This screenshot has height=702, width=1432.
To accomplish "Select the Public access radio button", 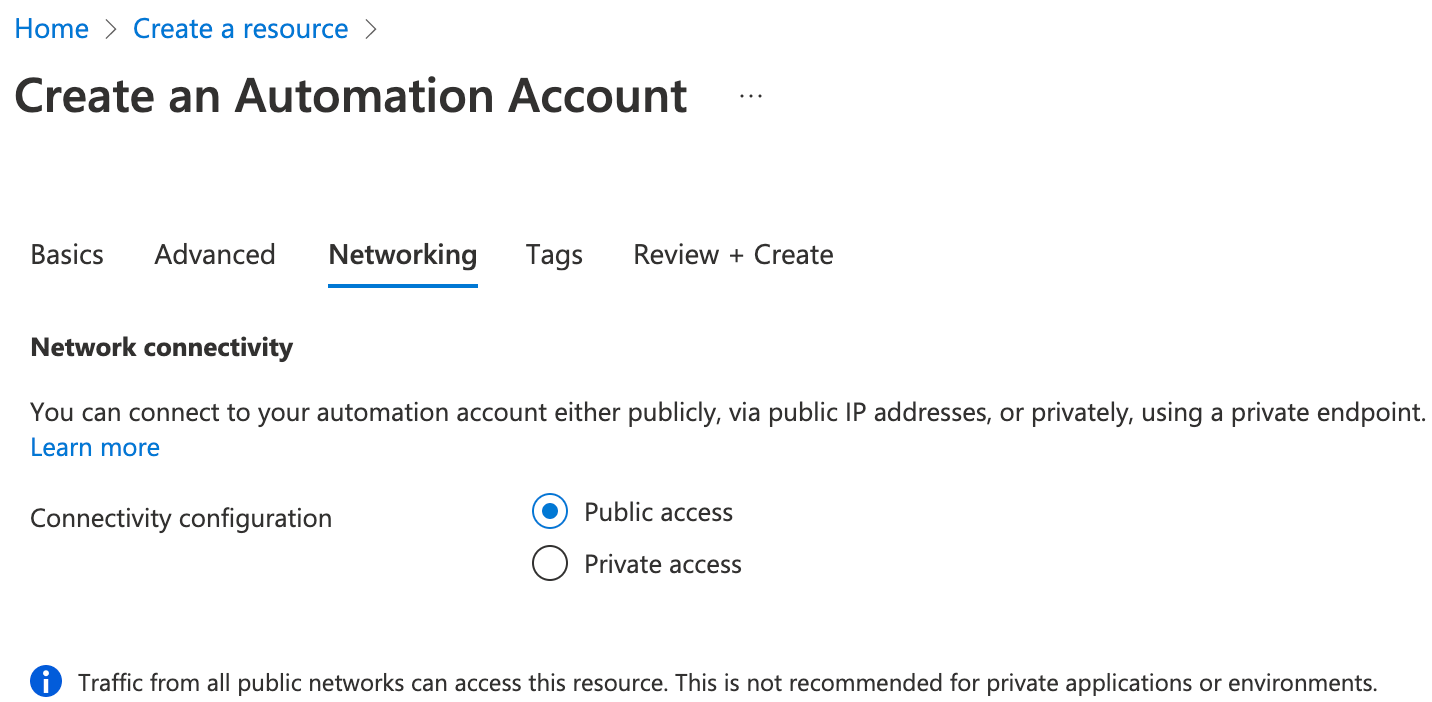I will click(x=550, y=512).
